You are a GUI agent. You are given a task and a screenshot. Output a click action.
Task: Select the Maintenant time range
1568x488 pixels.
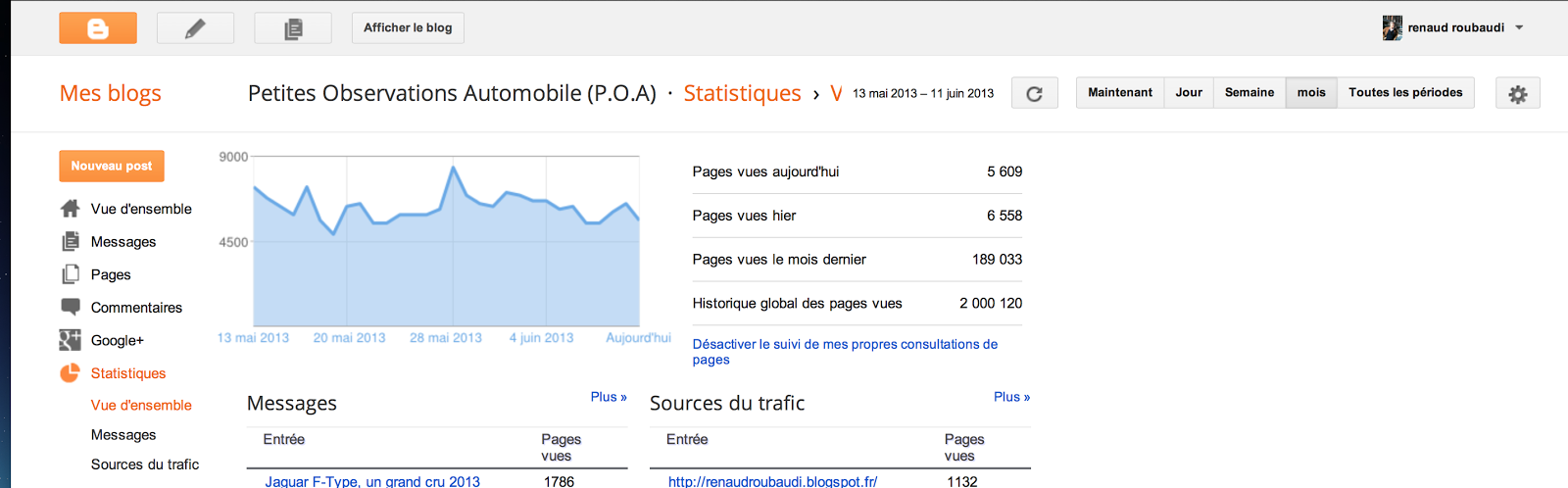click(1120, 93)
